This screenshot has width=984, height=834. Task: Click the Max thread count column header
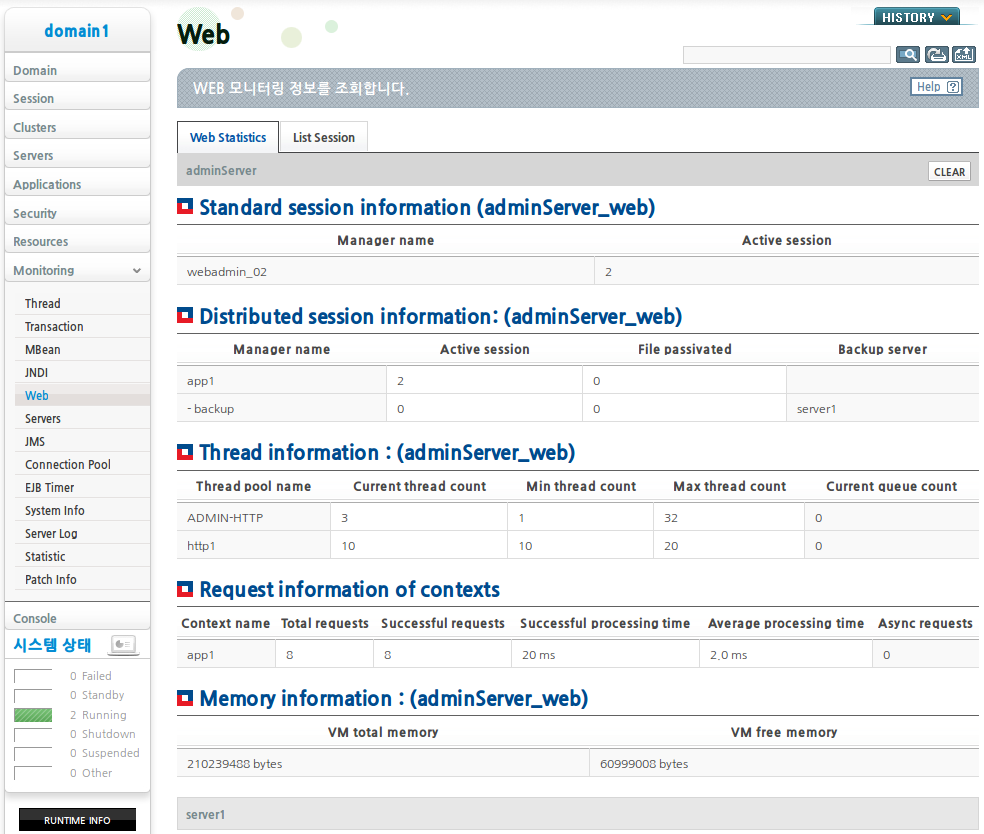pos(729,486)
